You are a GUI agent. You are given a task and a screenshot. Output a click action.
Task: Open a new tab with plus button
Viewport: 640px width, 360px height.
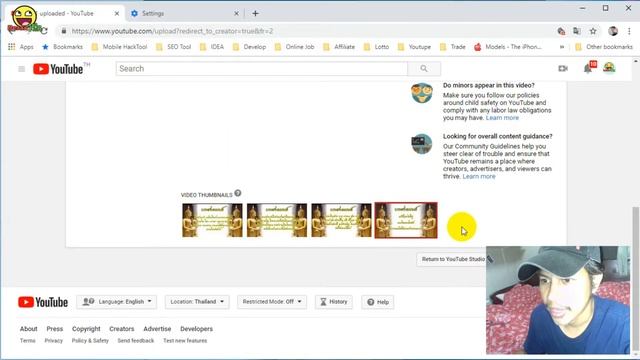(255, 13)
